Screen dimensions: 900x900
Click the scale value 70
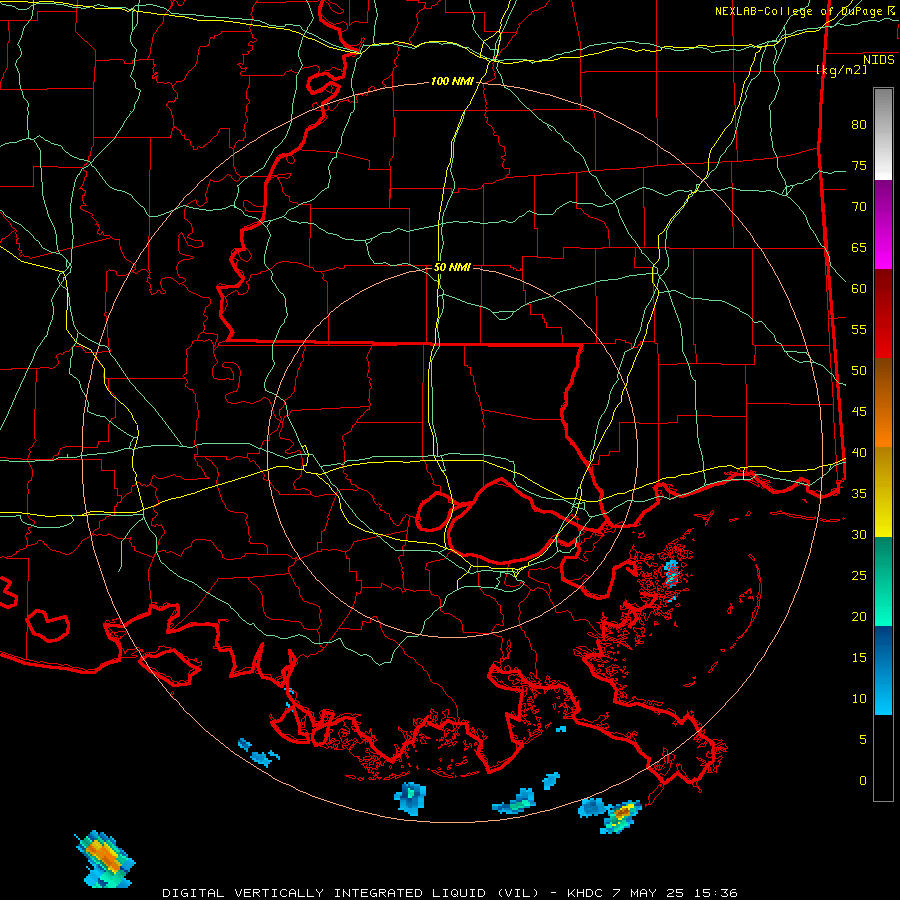point(859,207)
